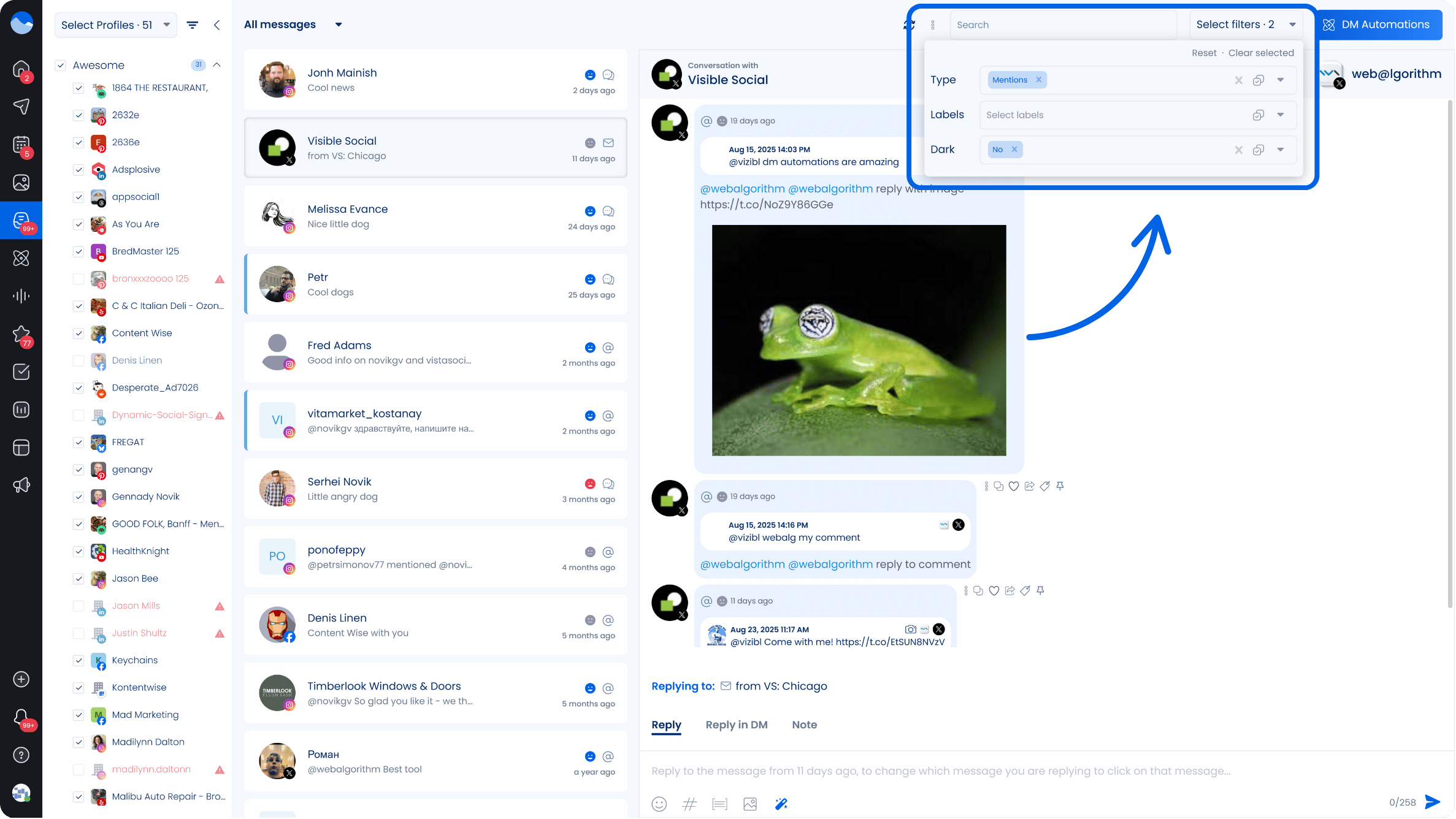This screenshot has width=1456, height=819.
Task: Open the media library image icon
Action: pos(21,183)
